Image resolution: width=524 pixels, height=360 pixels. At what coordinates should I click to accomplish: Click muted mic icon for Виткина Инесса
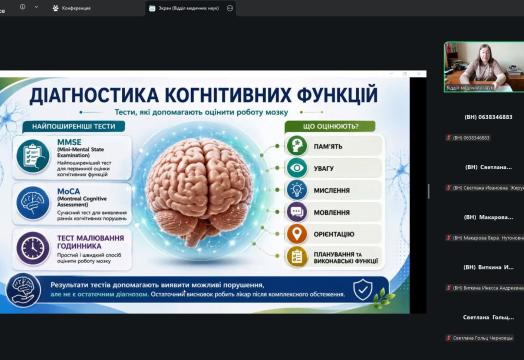pyautogui.click(x=449, y=288)
